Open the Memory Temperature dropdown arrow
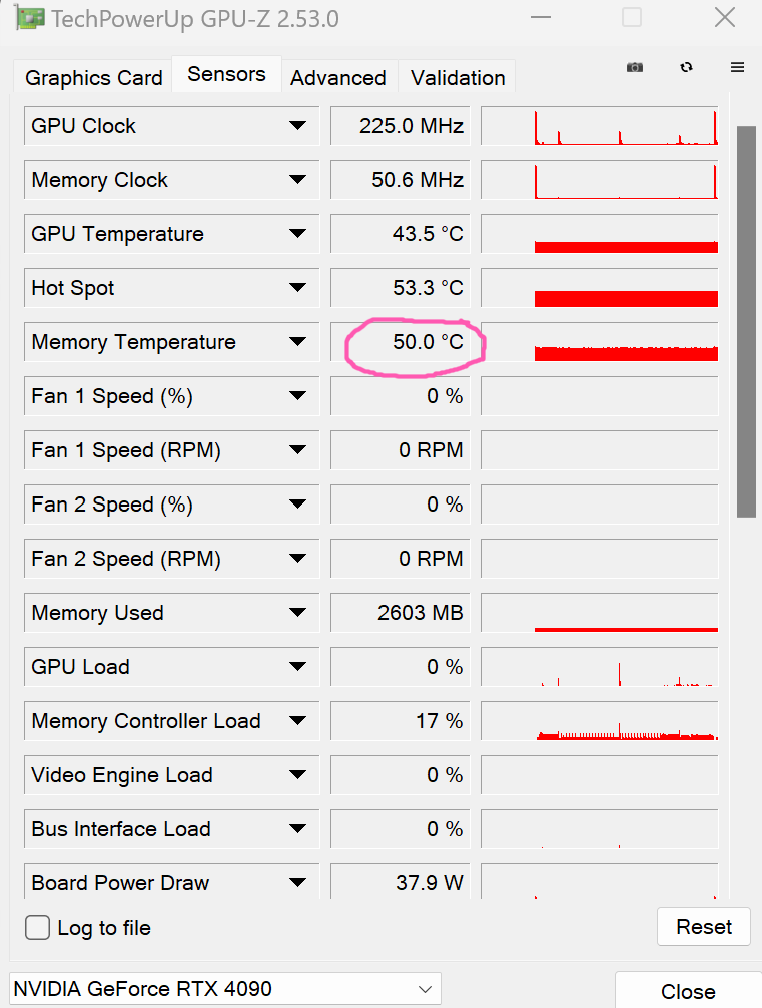 click(297, 341)
